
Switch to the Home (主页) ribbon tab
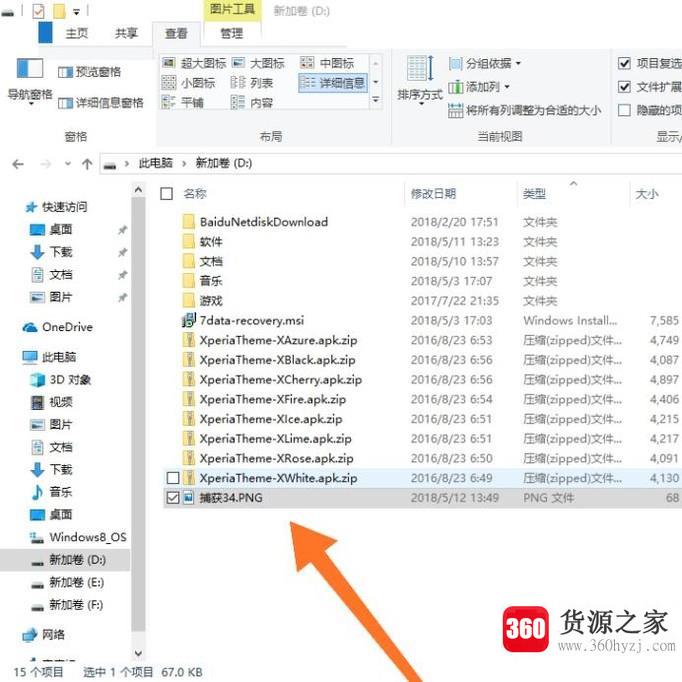[77, 33]
